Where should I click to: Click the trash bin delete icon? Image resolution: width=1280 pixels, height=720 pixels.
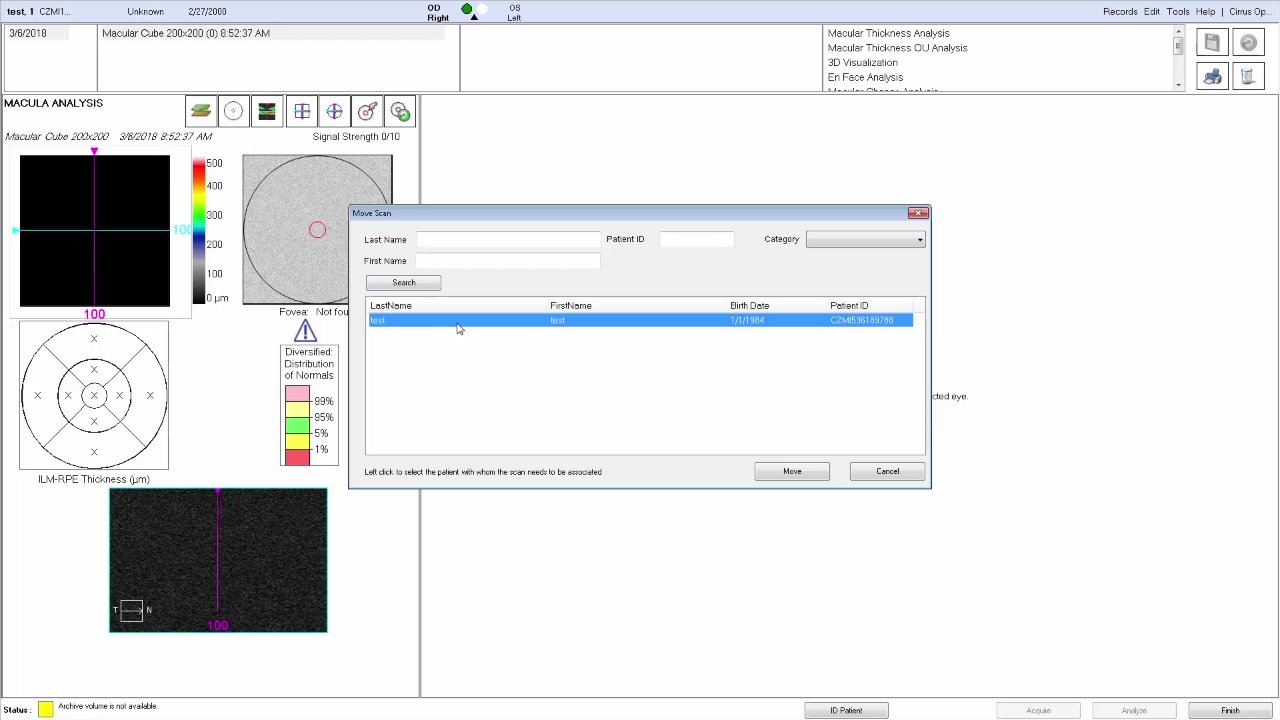click(1248, 77)
